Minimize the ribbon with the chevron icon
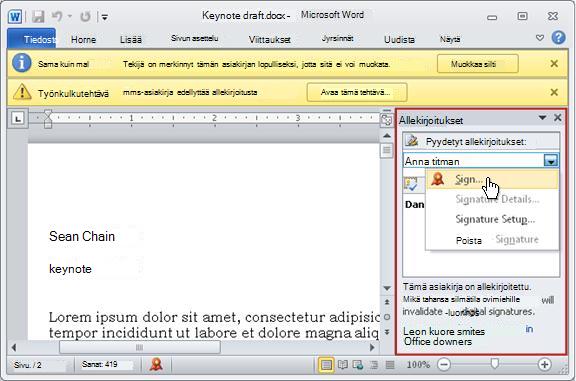This screenshot has height=381, width=576. click(x=540, y=38)
